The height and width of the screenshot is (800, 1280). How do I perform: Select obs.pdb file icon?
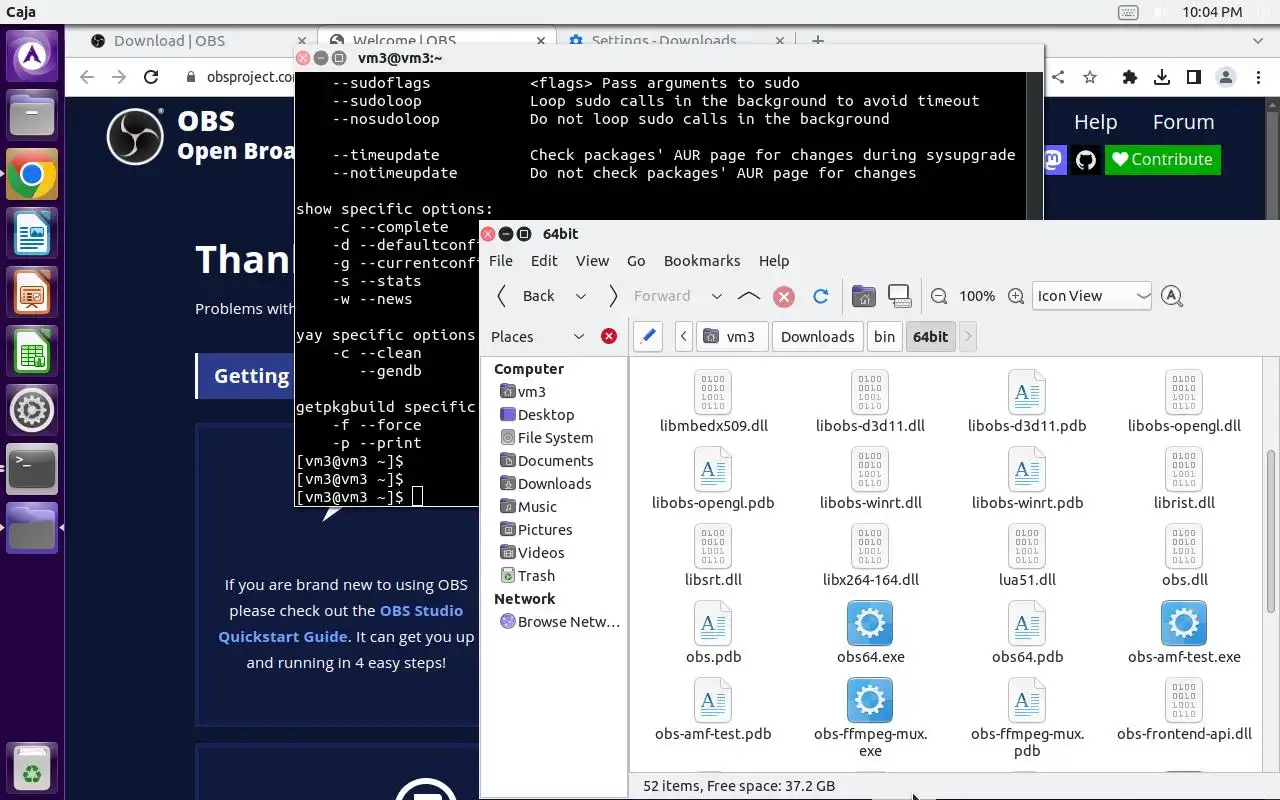(713, 622)
